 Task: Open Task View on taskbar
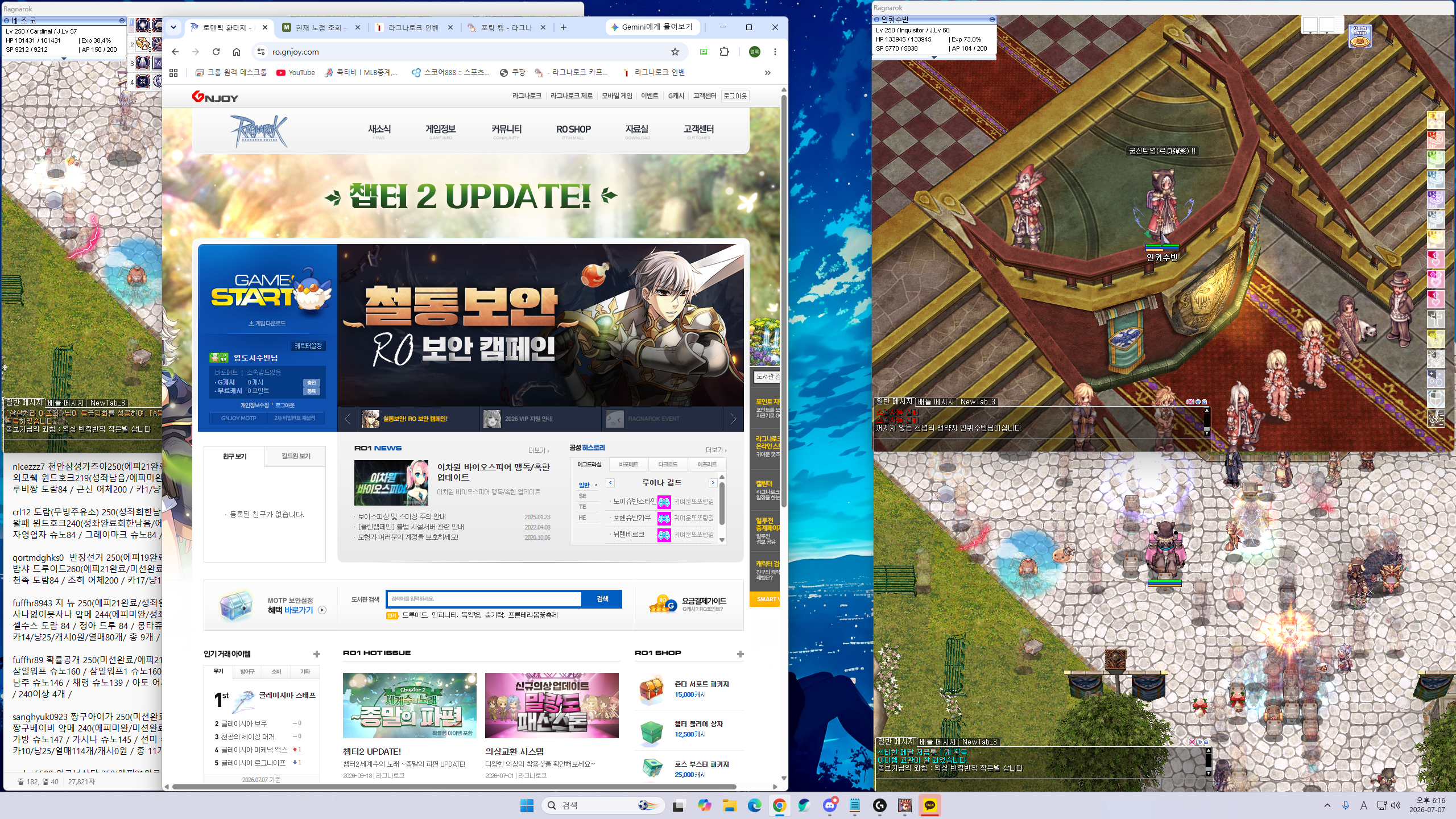(678, 805)
